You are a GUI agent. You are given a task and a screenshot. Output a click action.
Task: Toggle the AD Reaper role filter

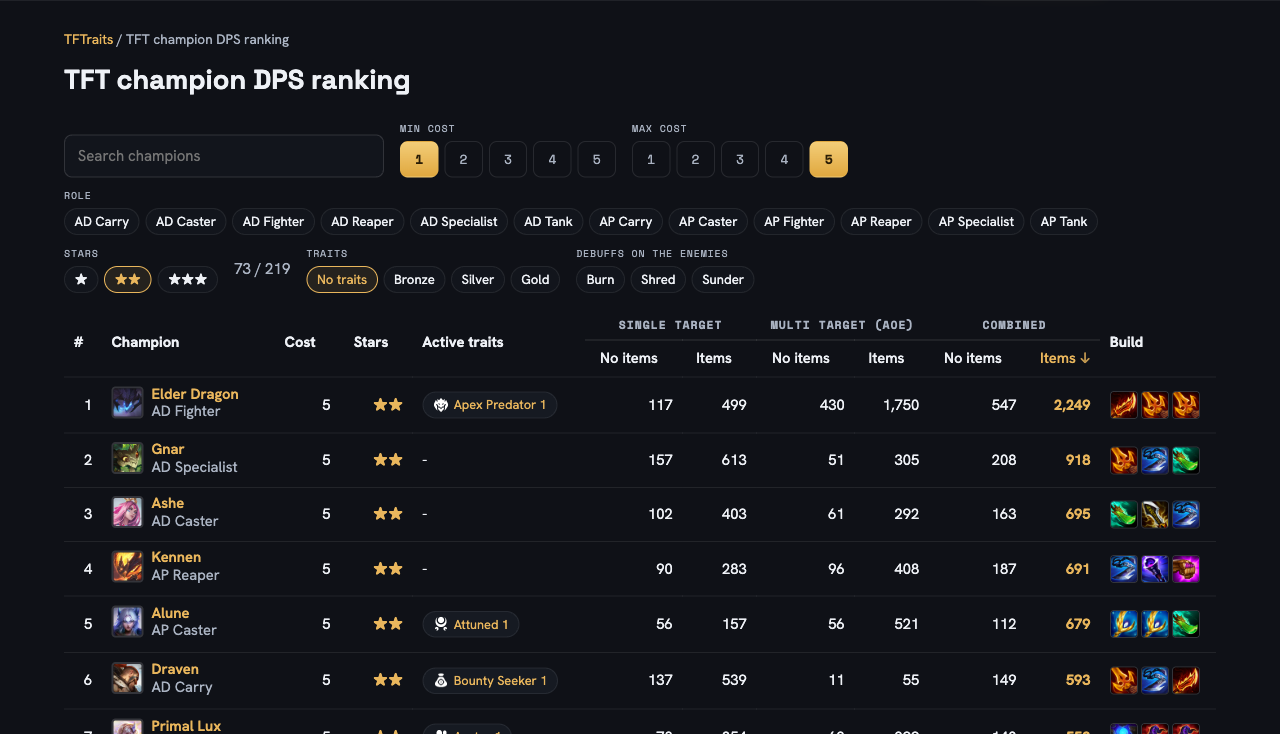[362, 222]
